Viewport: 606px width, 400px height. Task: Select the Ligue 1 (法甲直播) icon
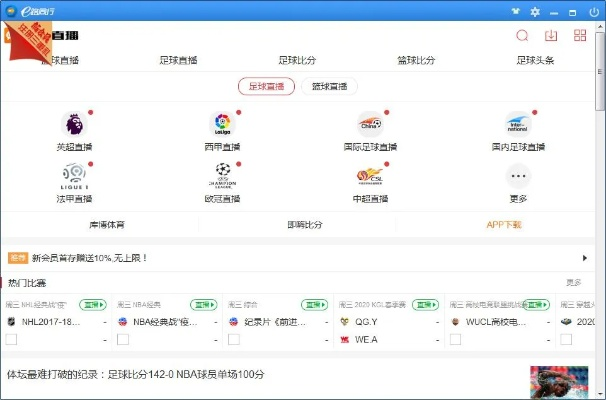click(74, 176)
